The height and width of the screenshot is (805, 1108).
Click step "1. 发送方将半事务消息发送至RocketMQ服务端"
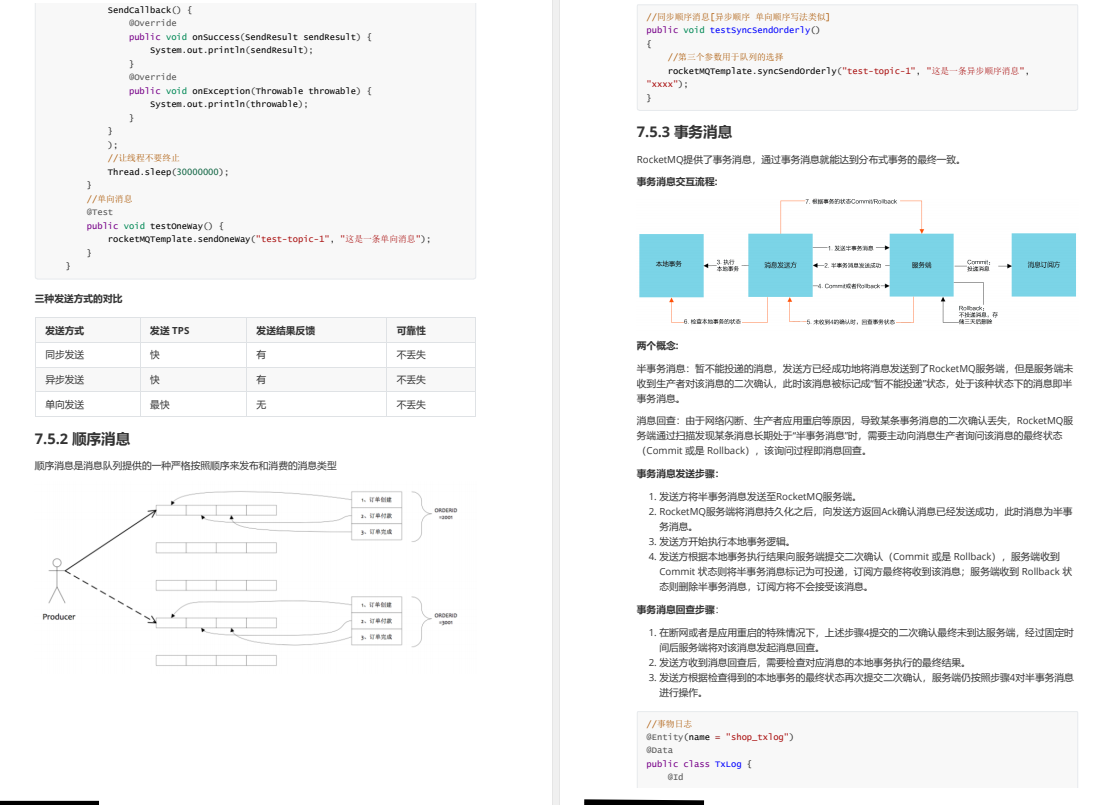click(x=753, y=497)
